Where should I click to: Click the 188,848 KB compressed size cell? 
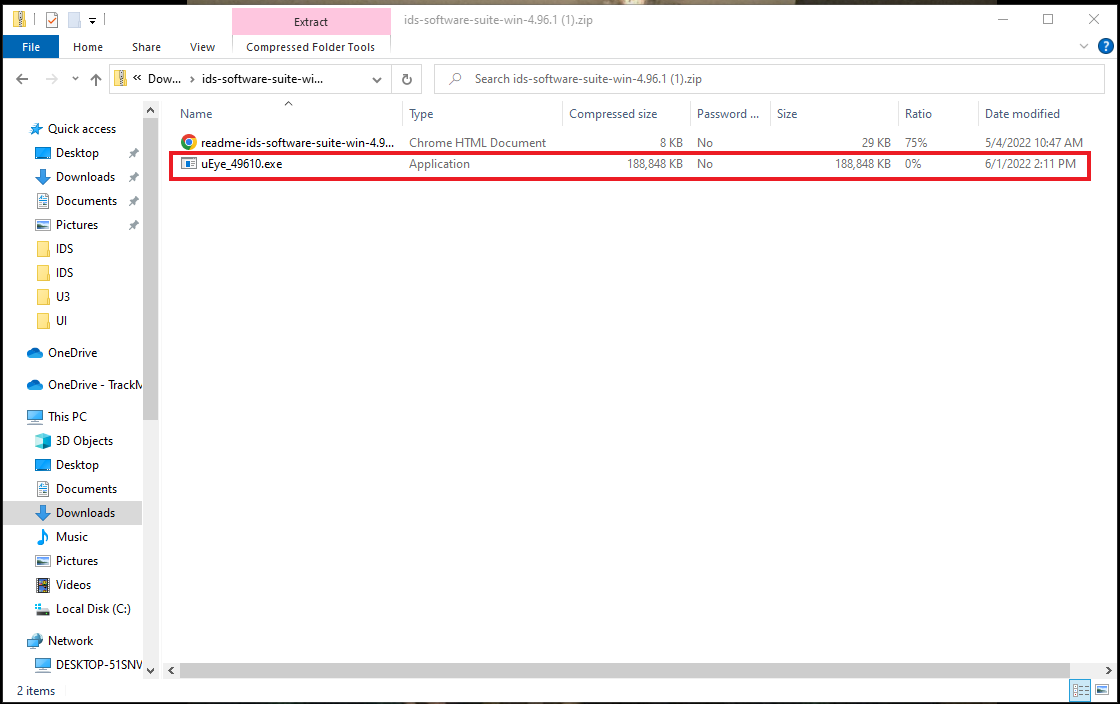pyautogui.click(x=654, y=164)
